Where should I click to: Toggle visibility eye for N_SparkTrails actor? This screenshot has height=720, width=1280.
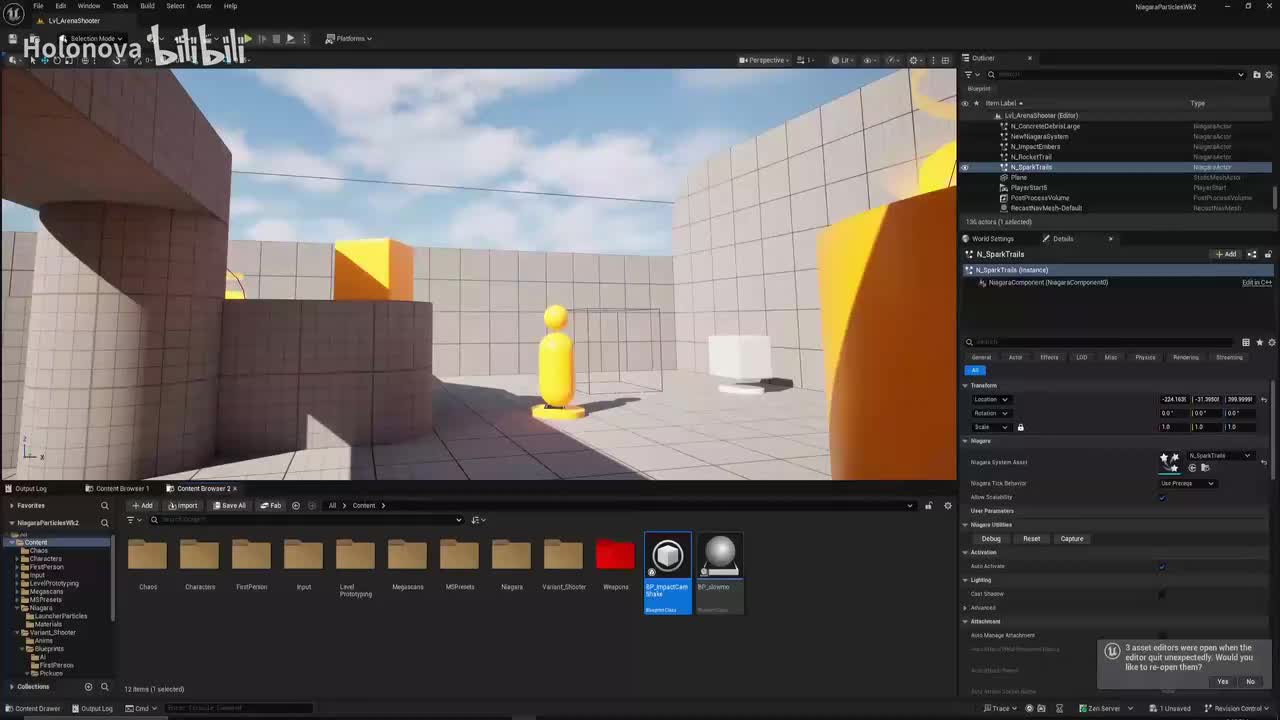tap(965, 167)
